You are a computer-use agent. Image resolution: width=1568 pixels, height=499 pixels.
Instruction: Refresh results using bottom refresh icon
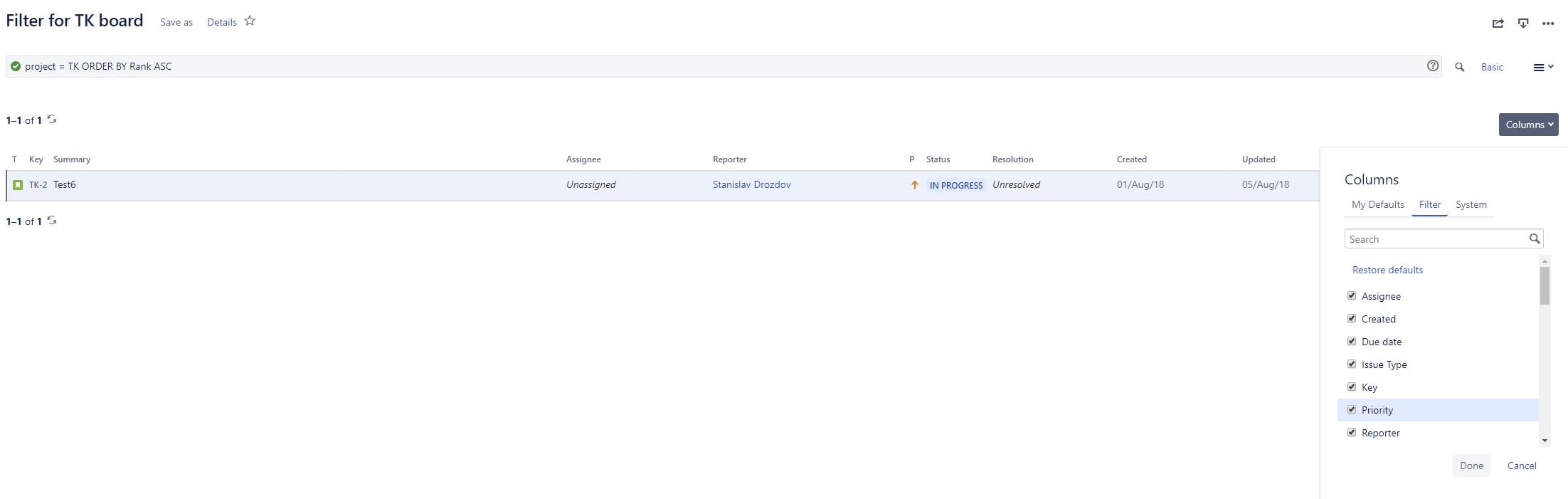52,221
